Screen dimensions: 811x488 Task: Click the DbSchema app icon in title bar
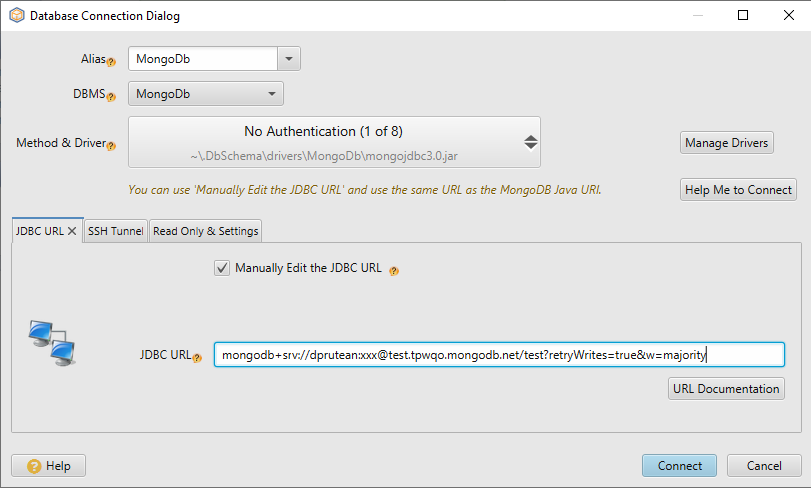(x=17, y=16)
